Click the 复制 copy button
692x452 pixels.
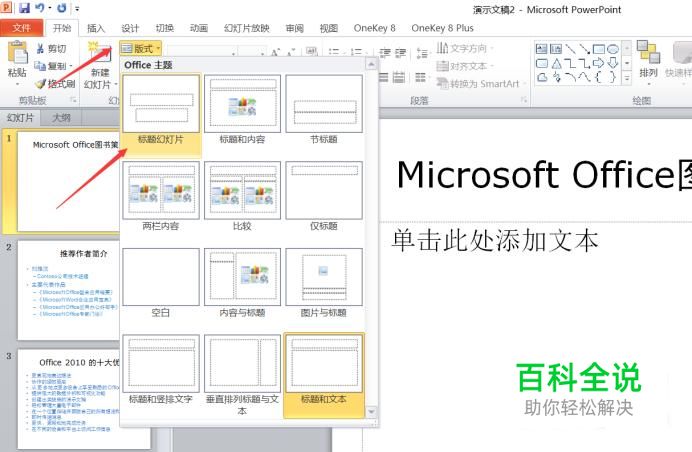53,66
